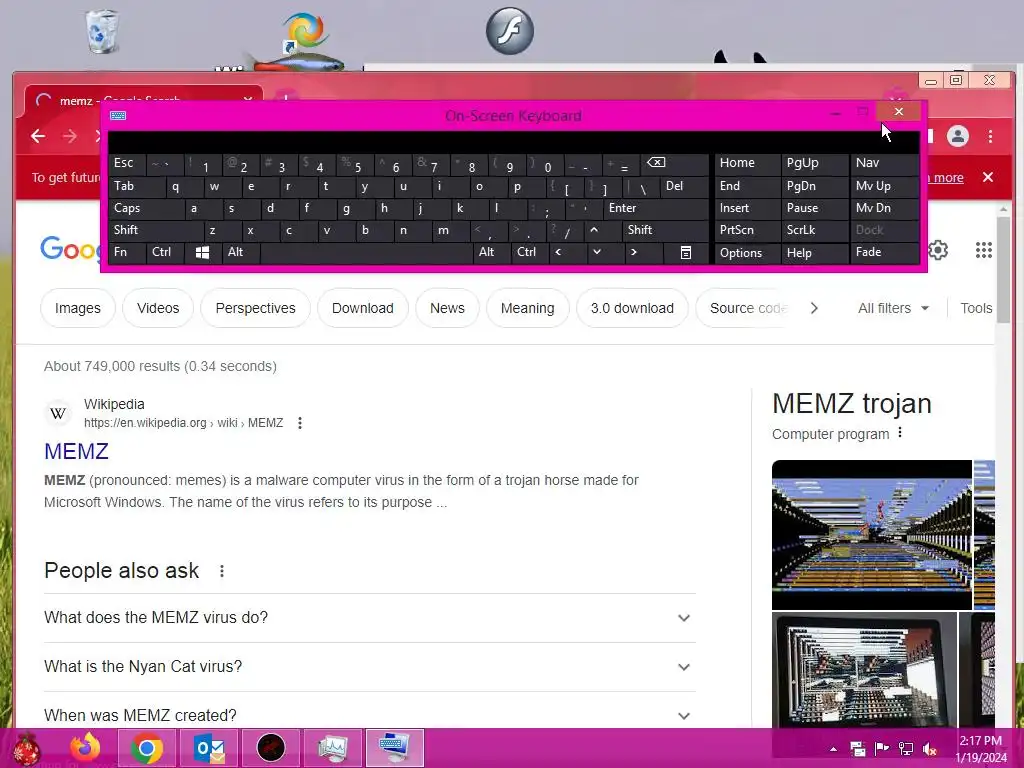The image size is (1024, 768).
Task: Click Chrome back arrow button
Action: [x=38, y=136]
